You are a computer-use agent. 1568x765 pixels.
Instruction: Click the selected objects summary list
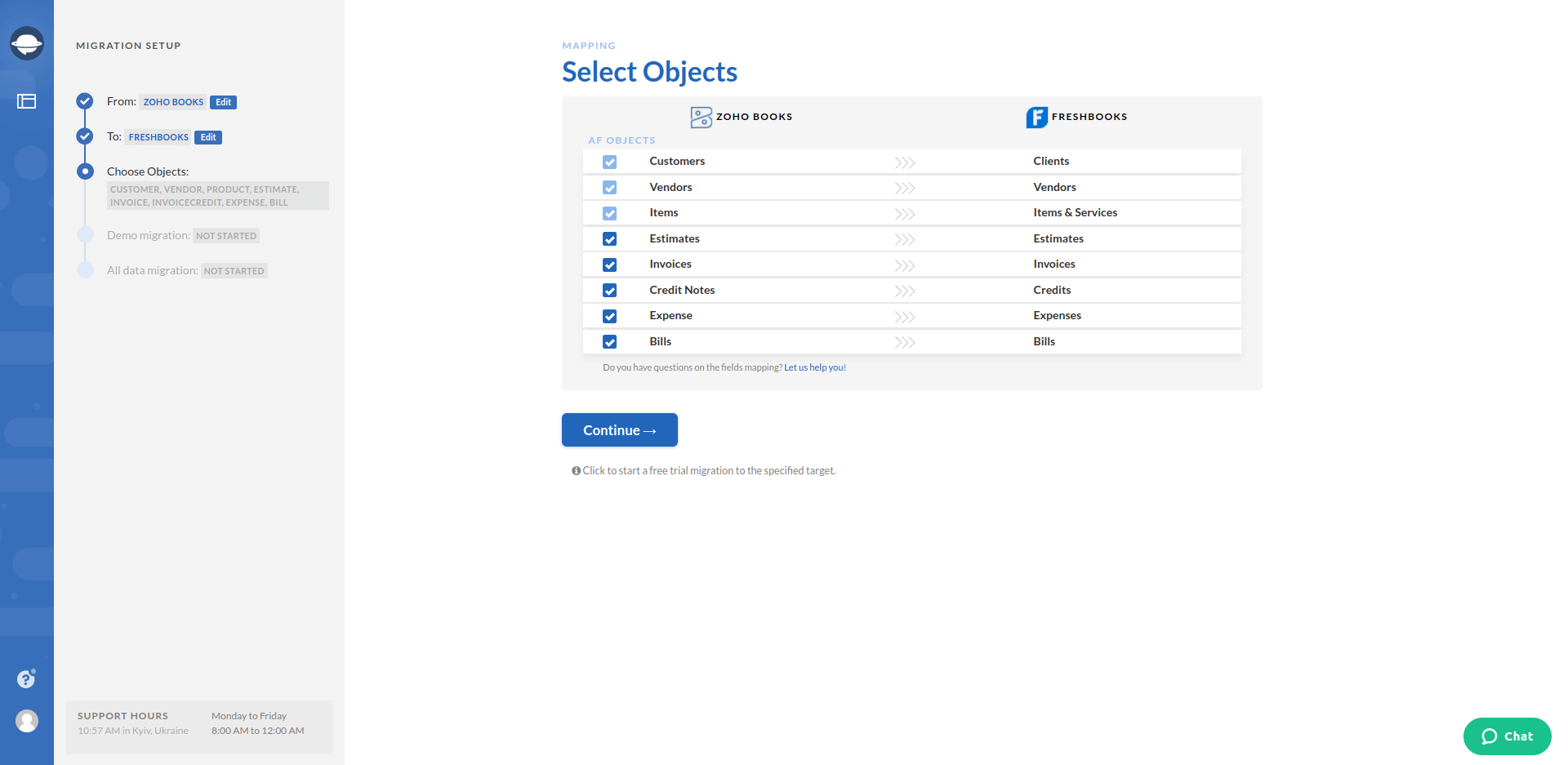tap(218, 196)
